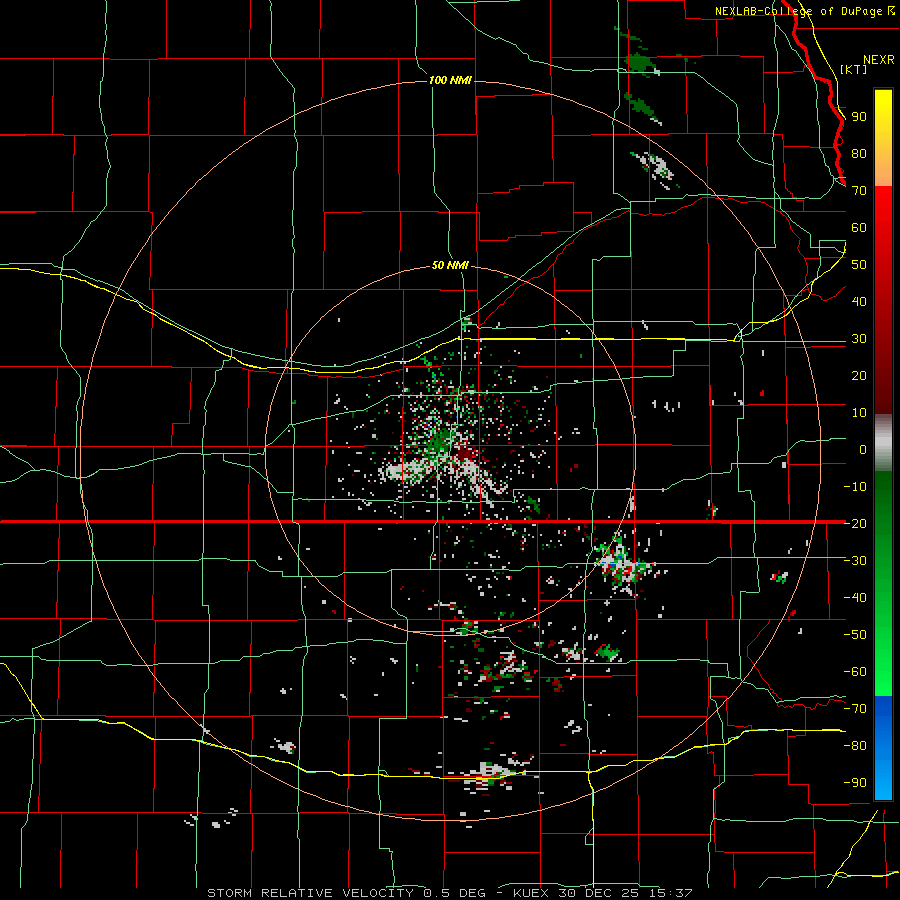Click the -10 value on velocity scale
900x900 pixels.
pos(855,487)
